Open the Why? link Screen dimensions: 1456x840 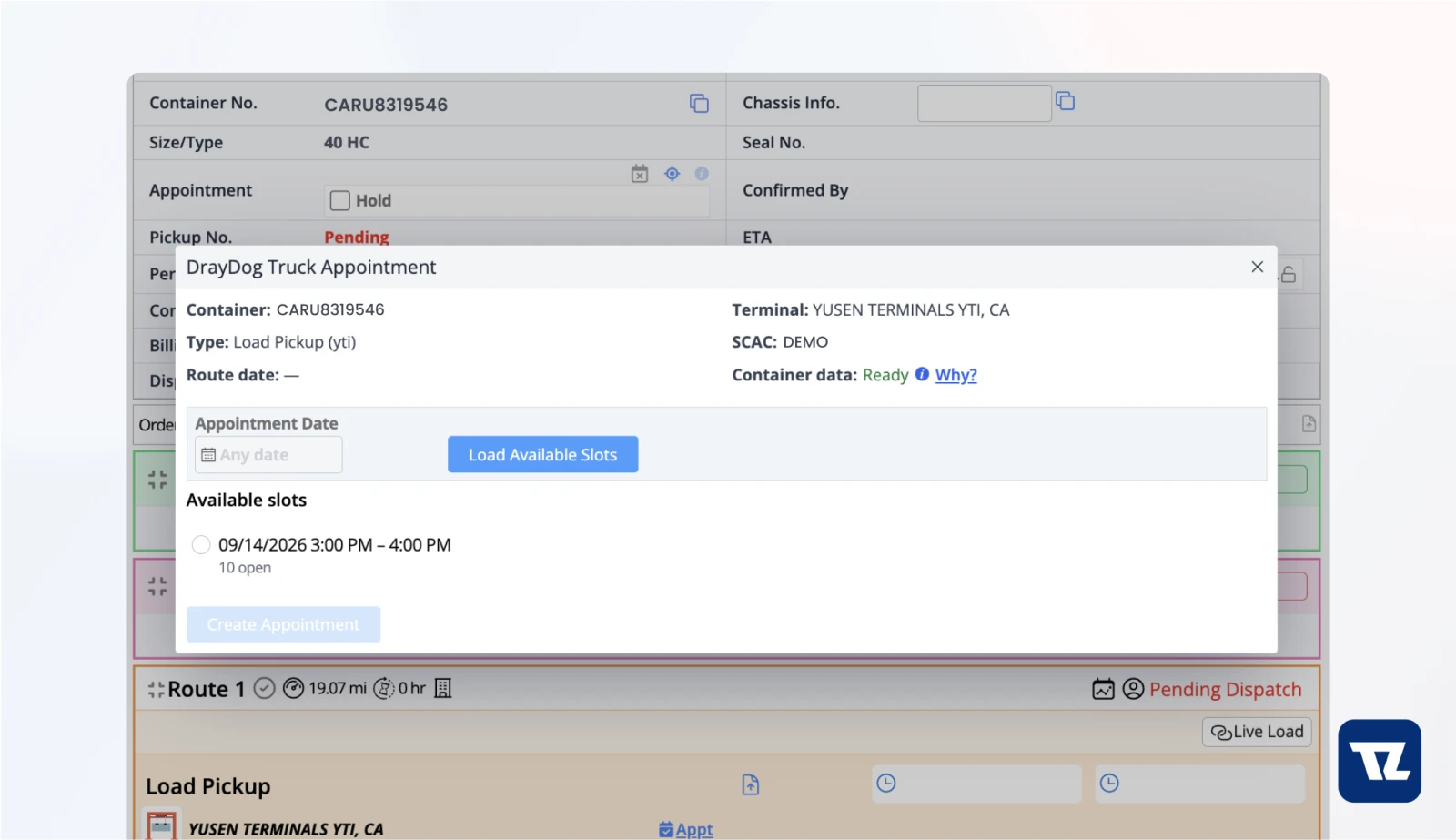(955, 375)
